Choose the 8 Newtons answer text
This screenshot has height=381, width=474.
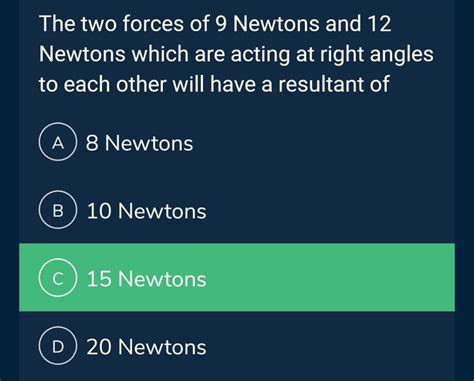pos(139,143)
